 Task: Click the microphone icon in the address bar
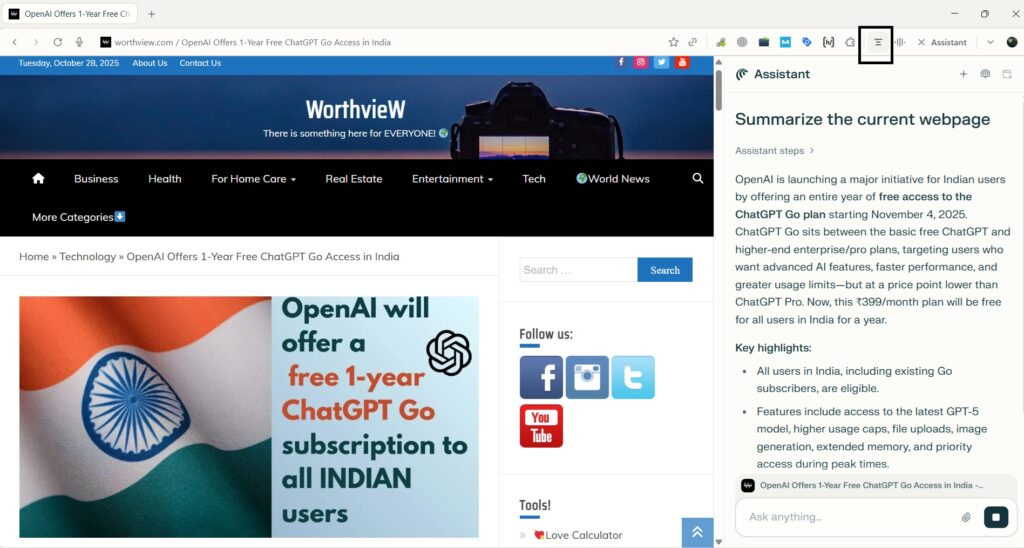point(79,42)
